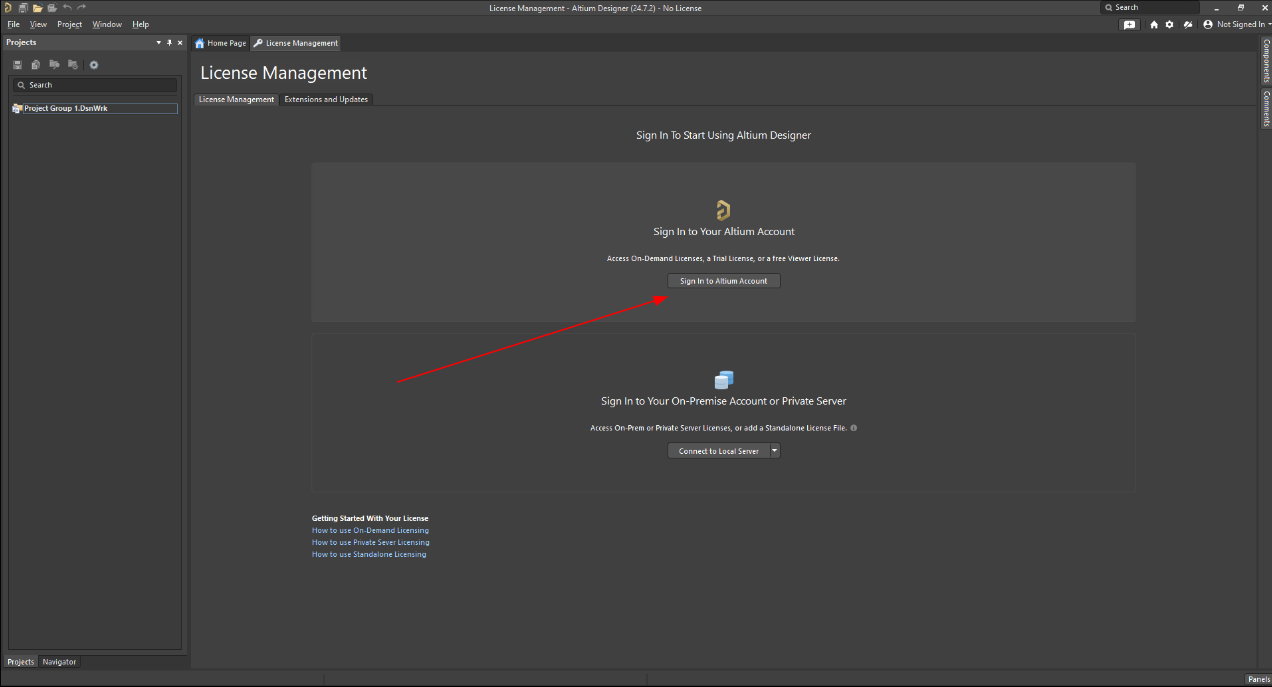Screen dimensions: 1272x687
Task: Switch to the Projects bottom tab
Action: (21, 662)
